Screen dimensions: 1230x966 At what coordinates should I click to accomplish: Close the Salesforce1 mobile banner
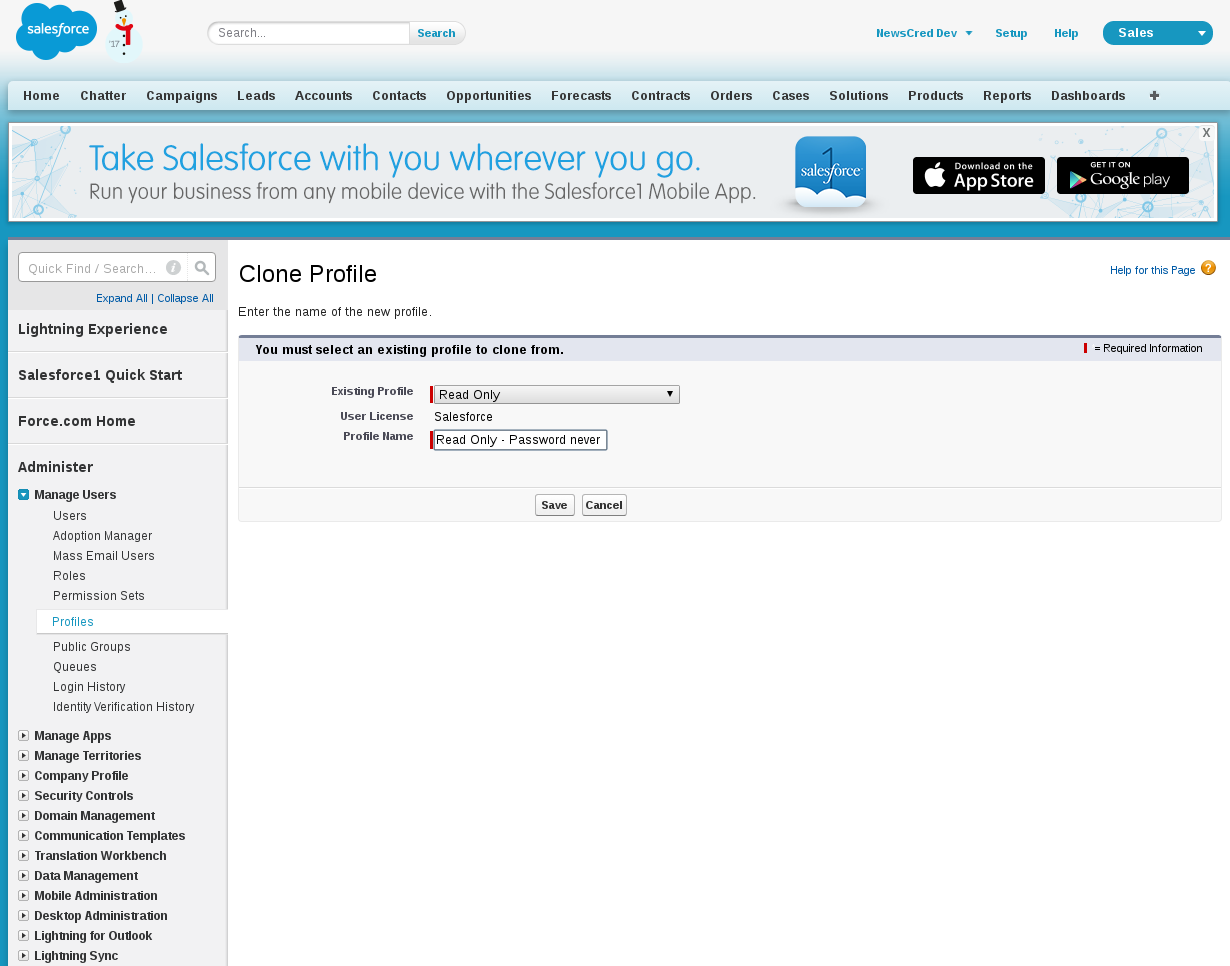[1206, 132]
